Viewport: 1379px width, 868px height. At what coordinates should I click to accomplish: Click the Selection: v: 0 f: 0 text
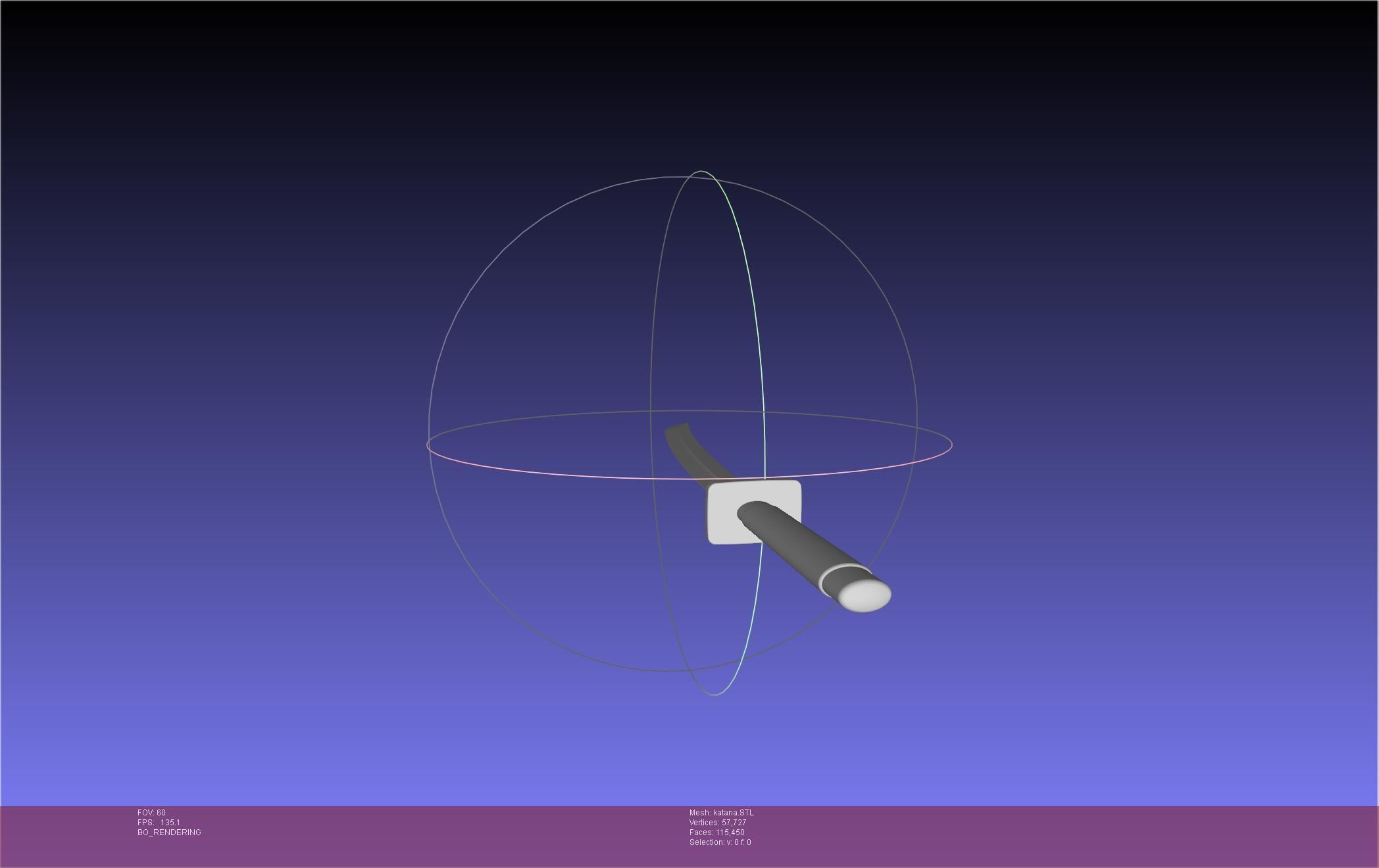pos(720,842)
